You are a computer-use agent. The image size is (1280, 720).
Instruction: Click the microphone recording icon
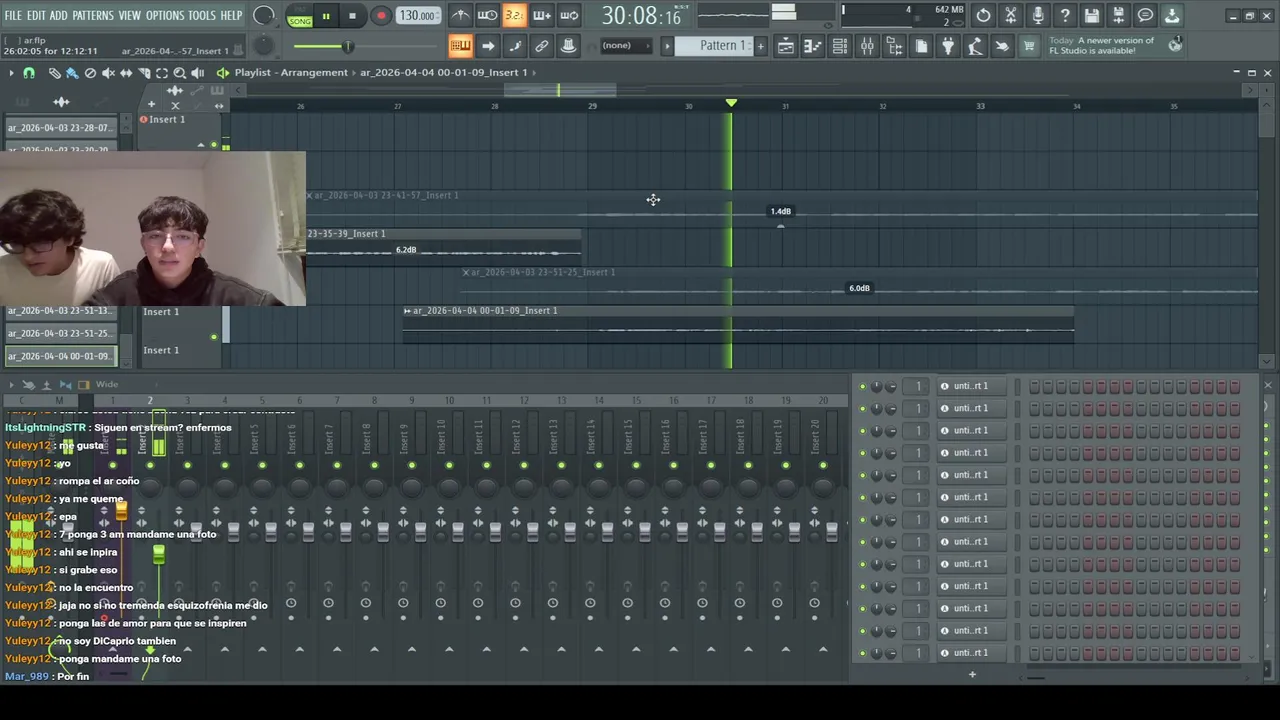click(x=1038, y=15)
